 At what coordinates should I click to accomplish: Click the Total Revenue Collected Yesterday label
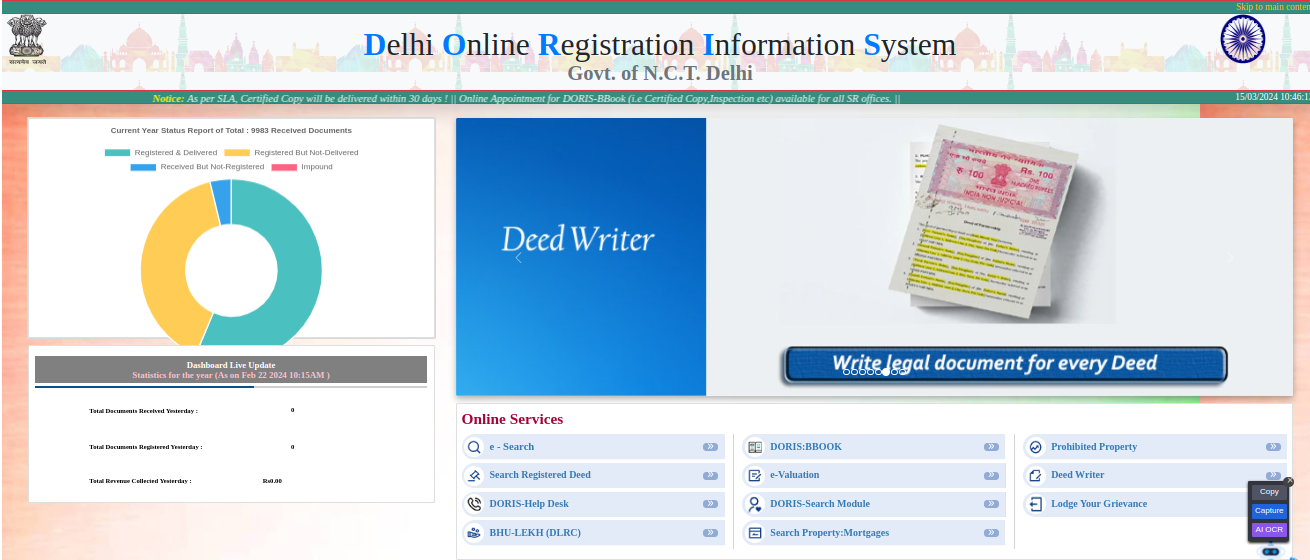[140, 481]
